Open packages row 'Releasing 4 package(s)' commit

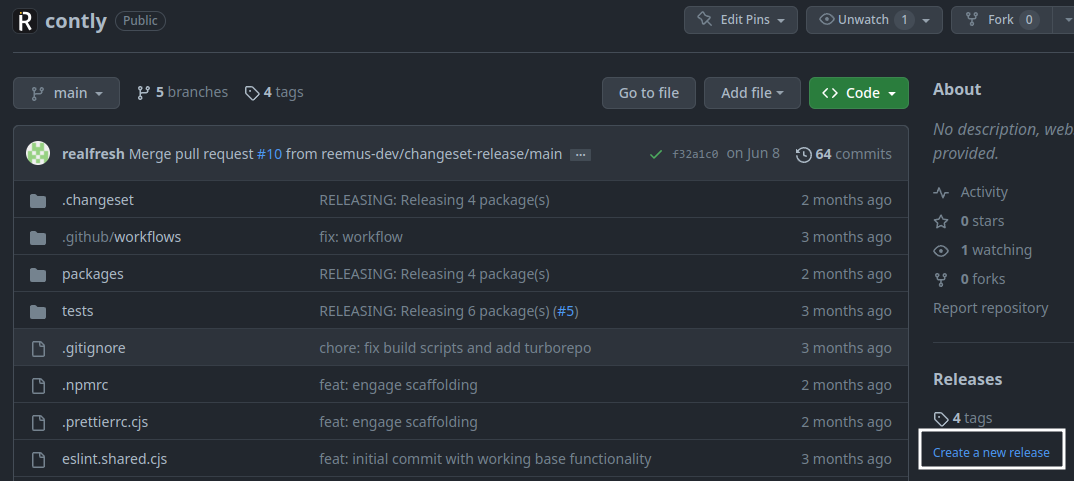434,274
